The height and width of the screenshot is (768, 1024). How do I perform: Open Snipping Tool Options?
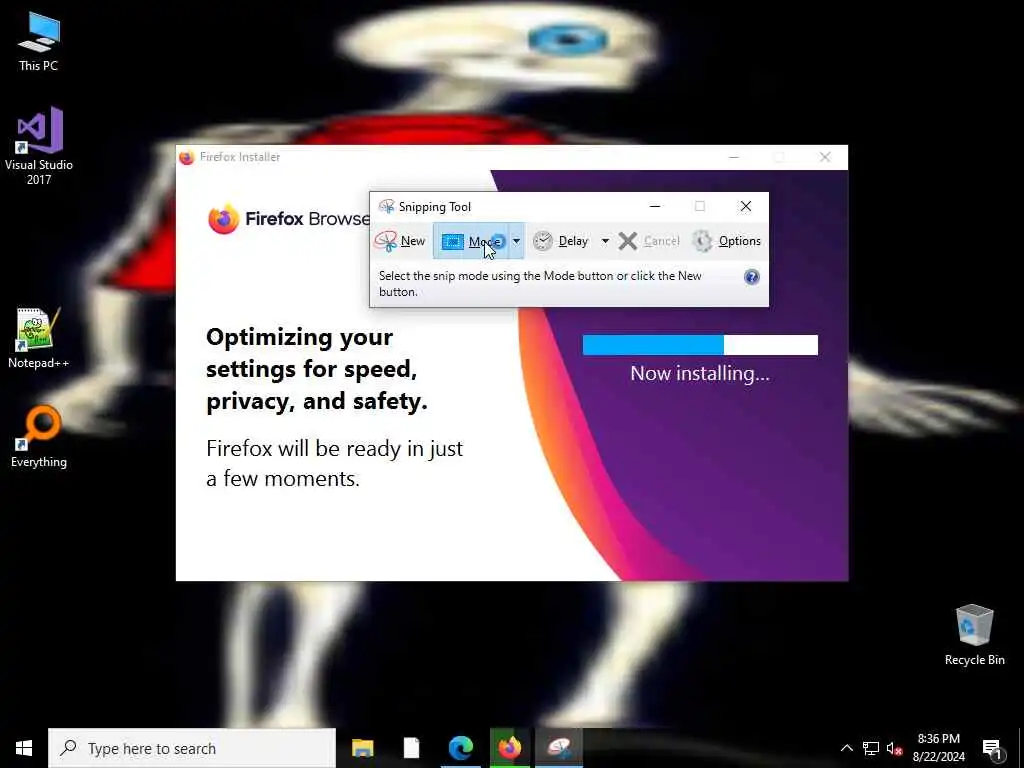pyautogui.click(x=726, y=241)
